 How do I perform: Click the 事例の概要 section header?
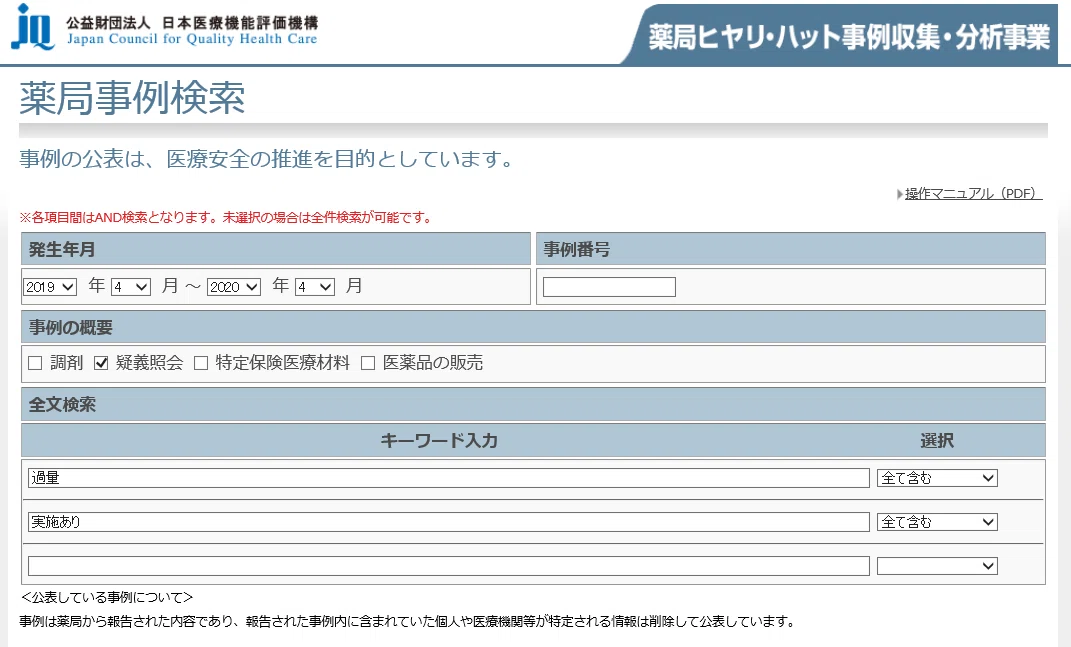[x=533, y=327]
